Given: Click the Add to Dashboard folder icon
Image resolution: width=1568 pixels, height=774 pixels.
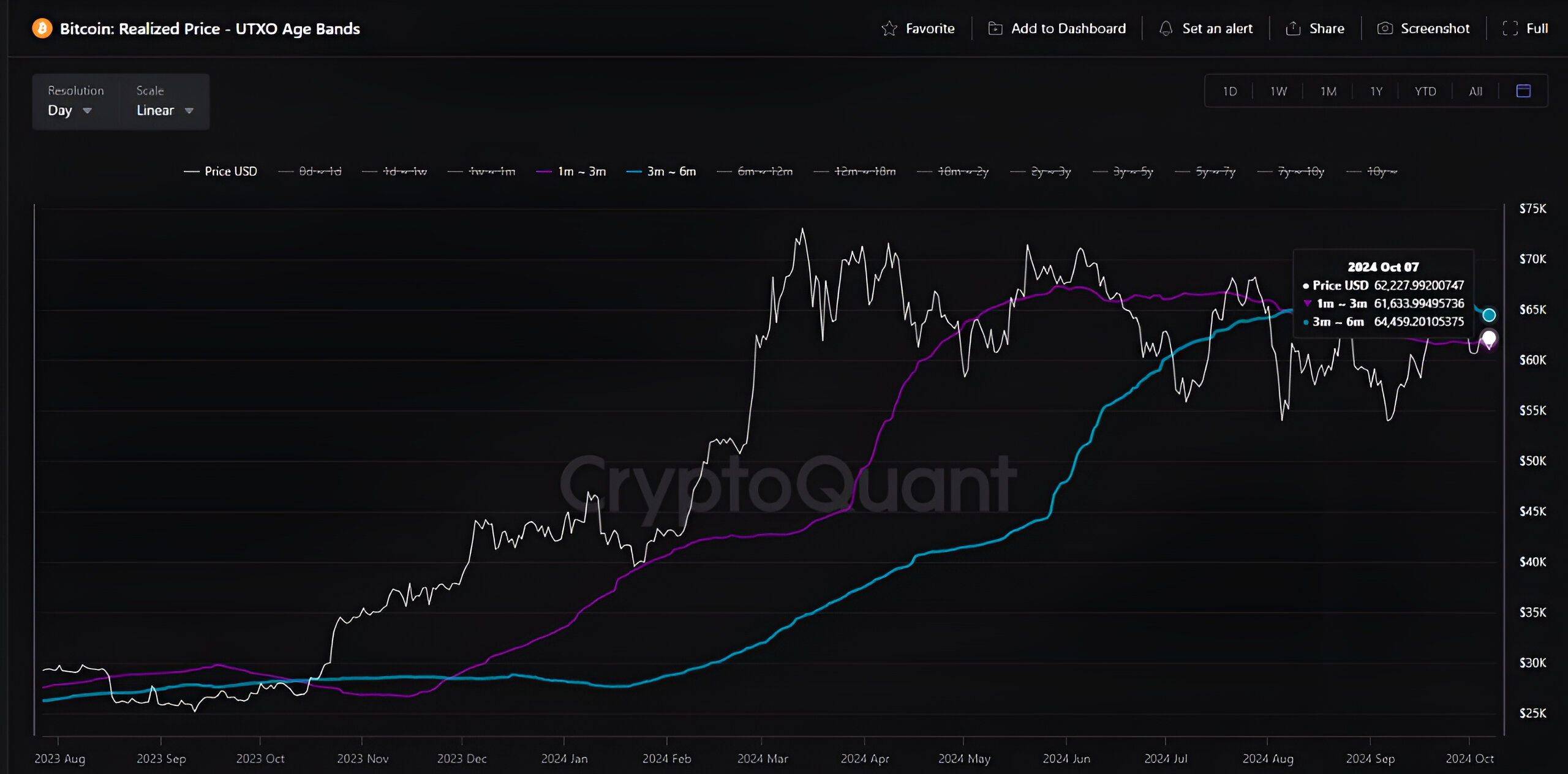Looking at the screenshot, I should 995,29.
